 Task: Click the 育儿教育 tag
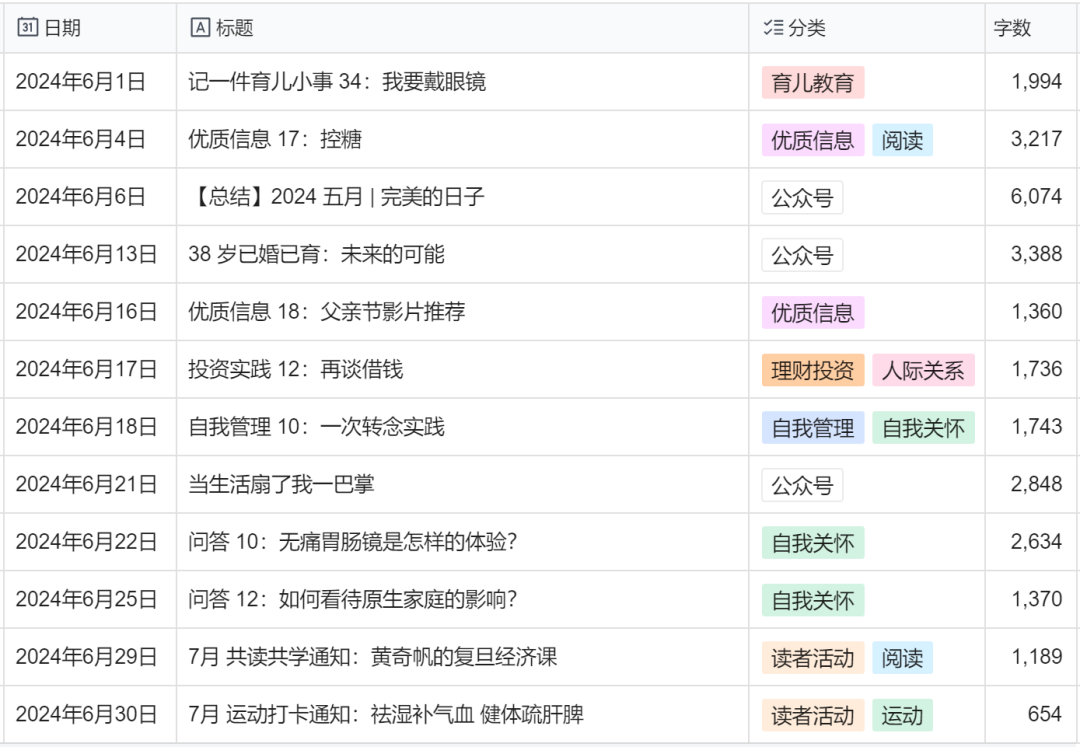click(813, 83)
